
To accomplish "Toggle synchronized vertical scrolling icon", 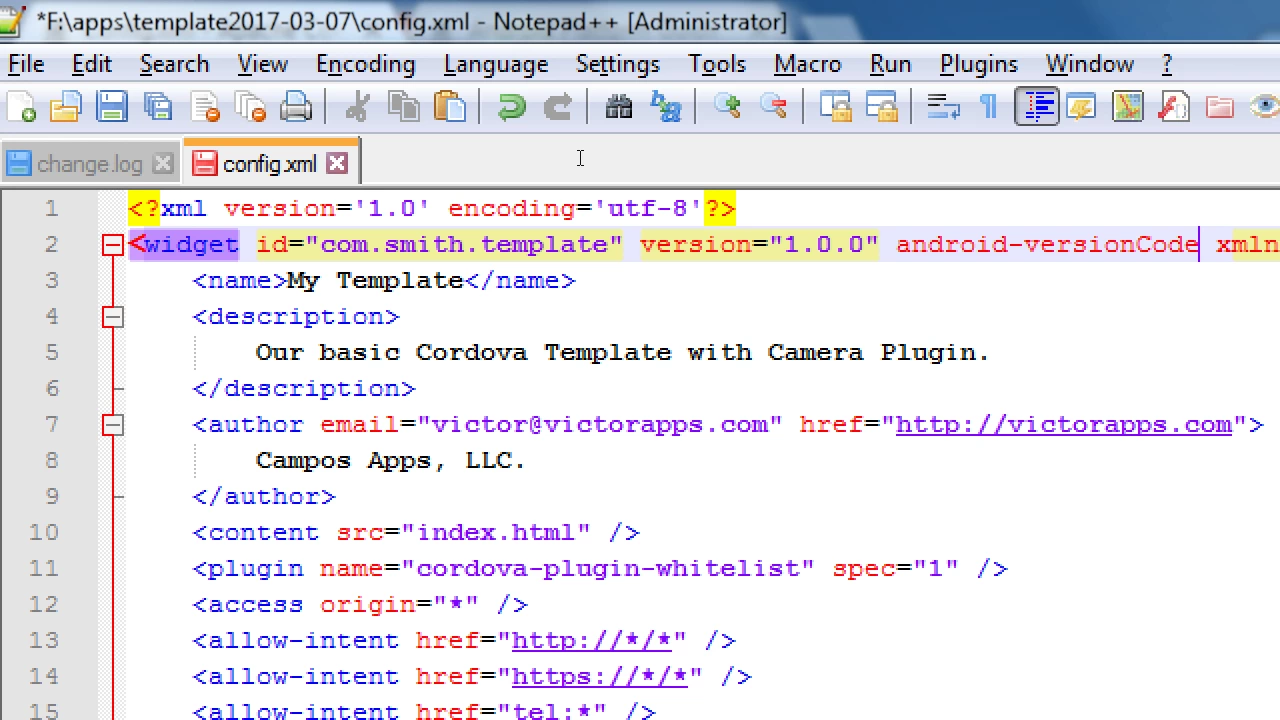I will point(835,107).
